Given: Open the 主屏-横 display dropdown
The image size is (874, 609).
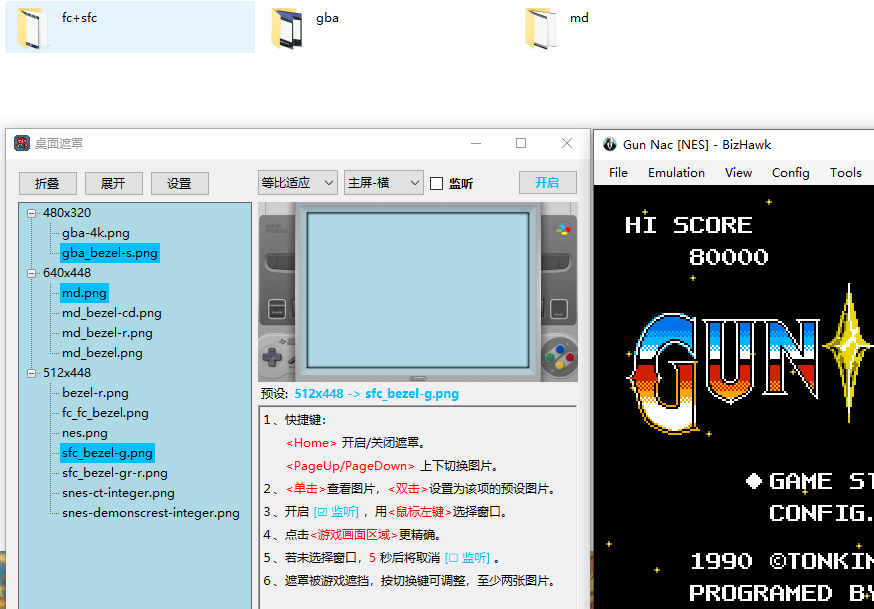Looking at the screenshot, I should [383, 181].
